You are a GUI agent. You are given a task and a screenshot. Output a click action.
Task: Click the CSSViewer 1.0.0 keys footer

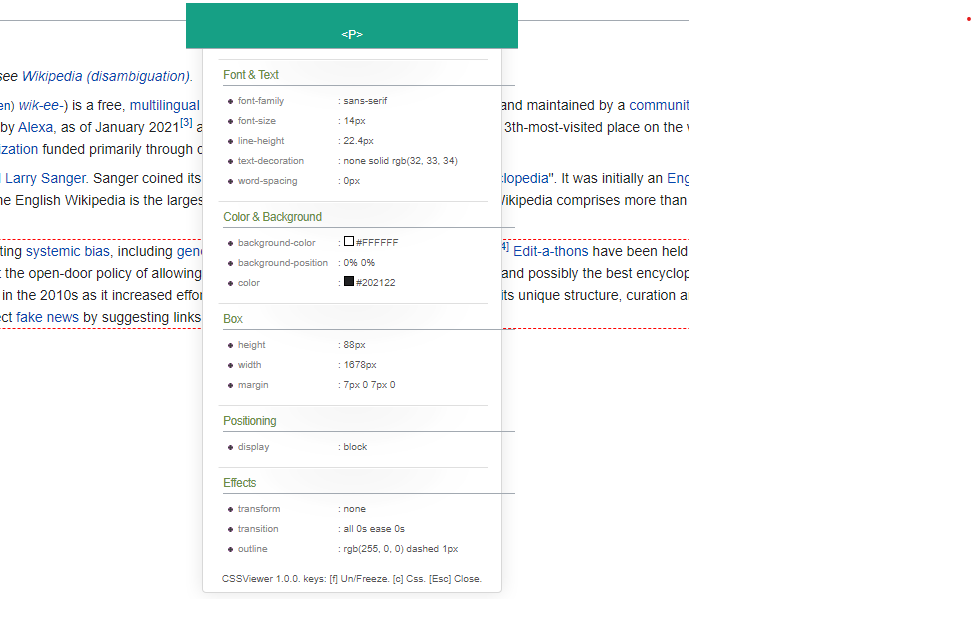tap(351, 579)
